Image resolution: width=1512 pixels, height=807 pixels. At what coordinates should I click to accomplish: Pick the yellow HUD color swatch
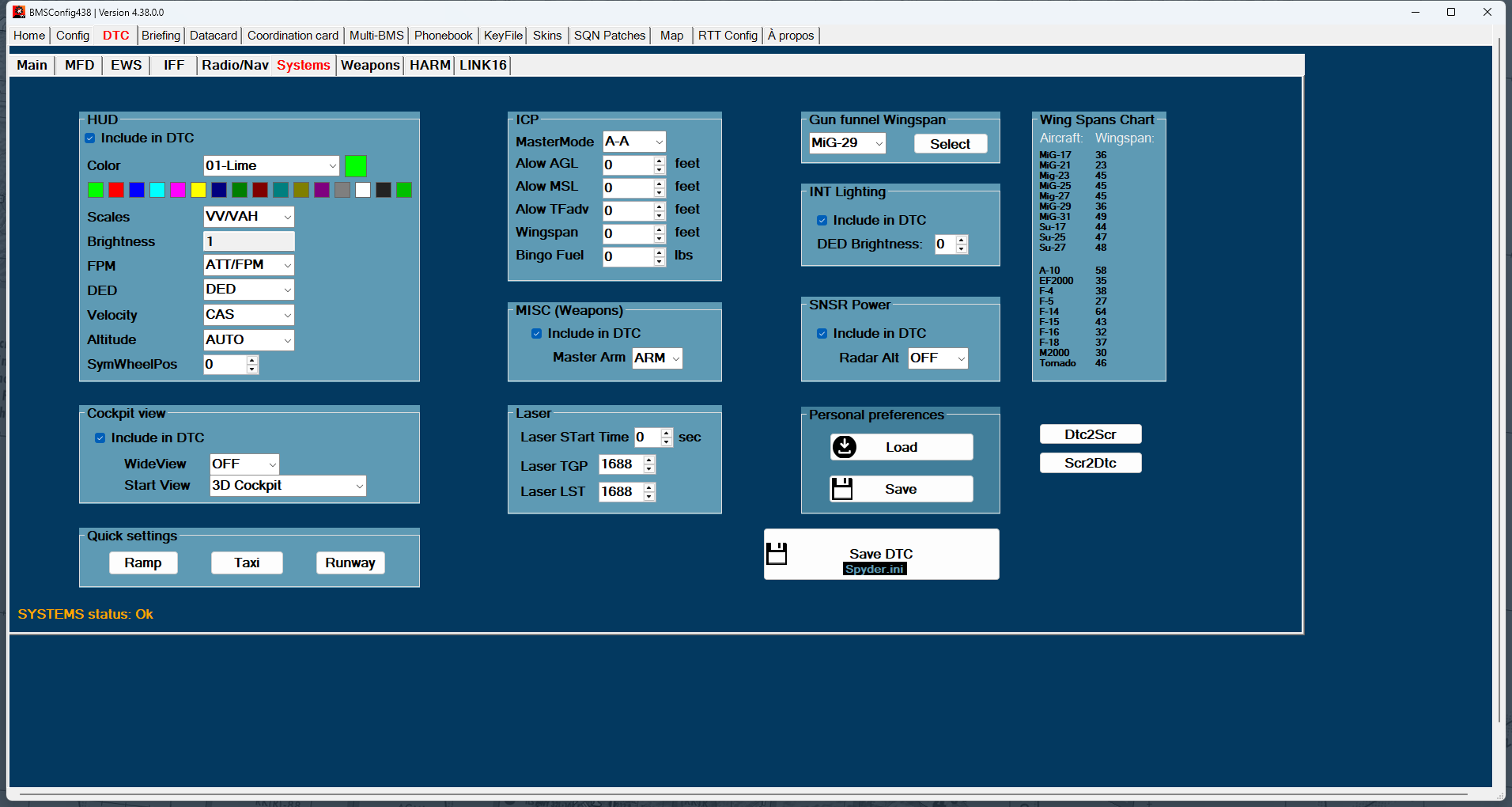(x=198, y=191)
